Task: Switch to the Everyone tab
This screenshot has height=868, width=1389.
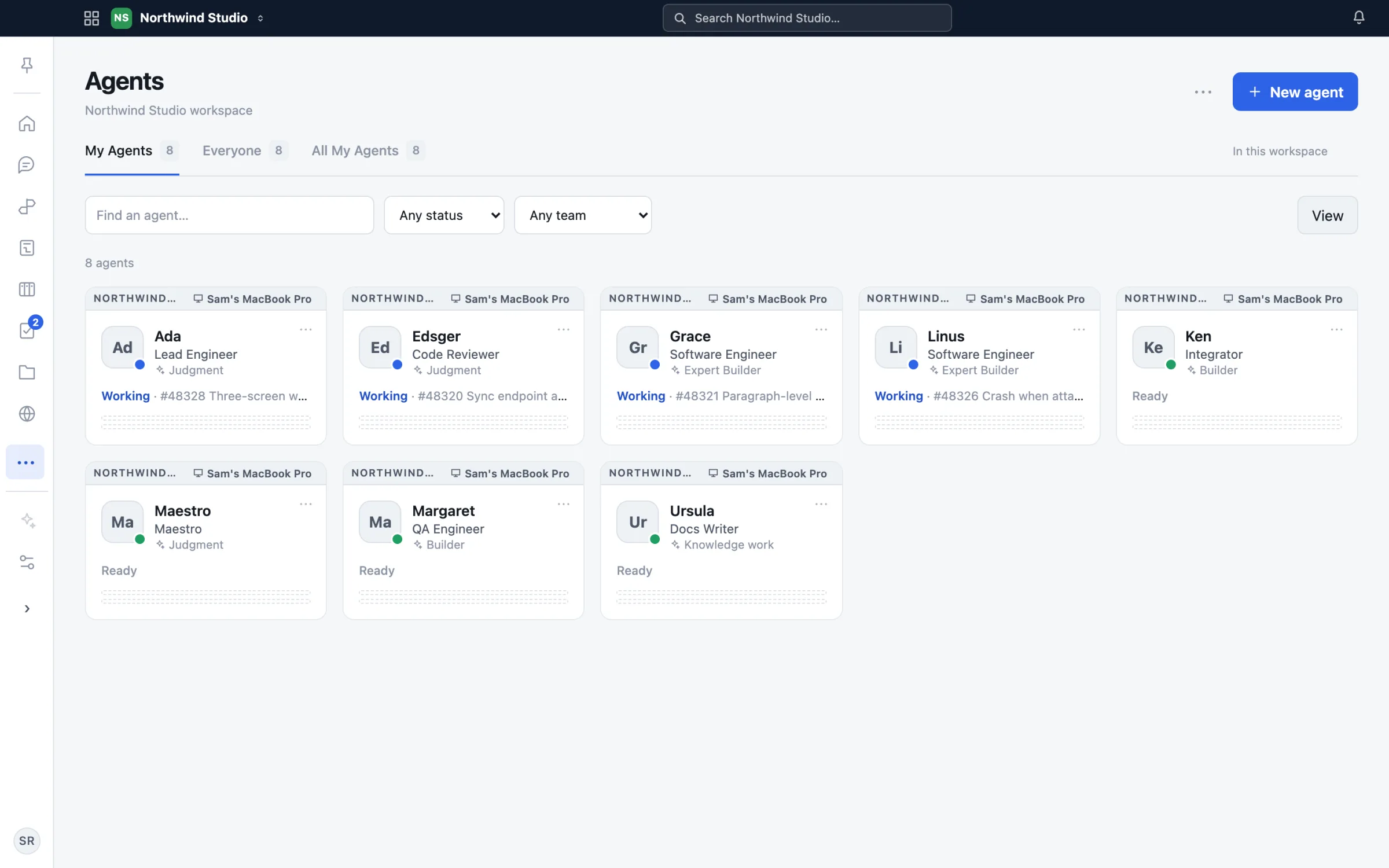Action: 245,151
